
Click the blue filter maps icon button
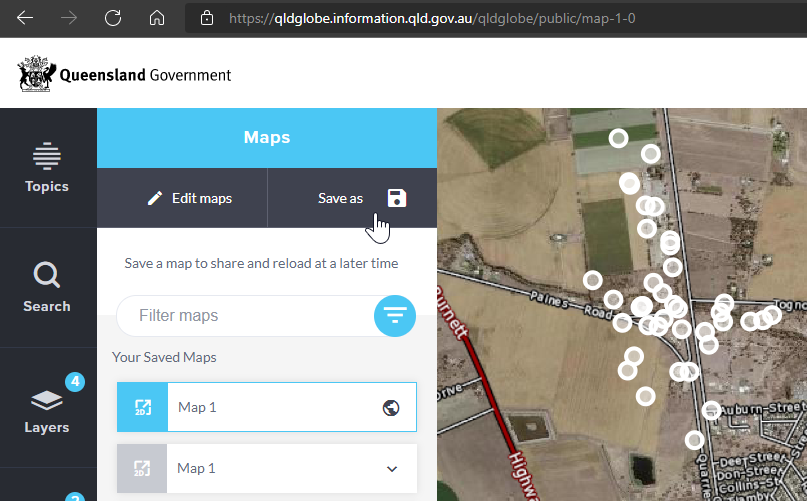[x=395, y=316]
